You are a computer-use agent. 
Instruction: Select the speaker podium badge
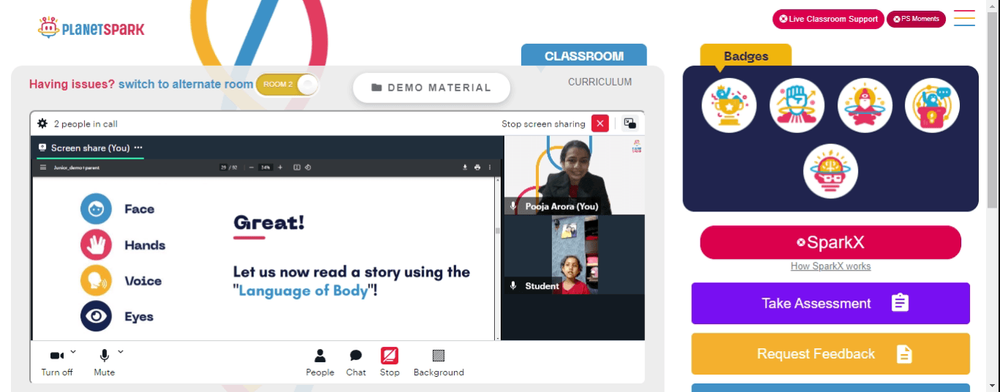(x=932, y=105)
